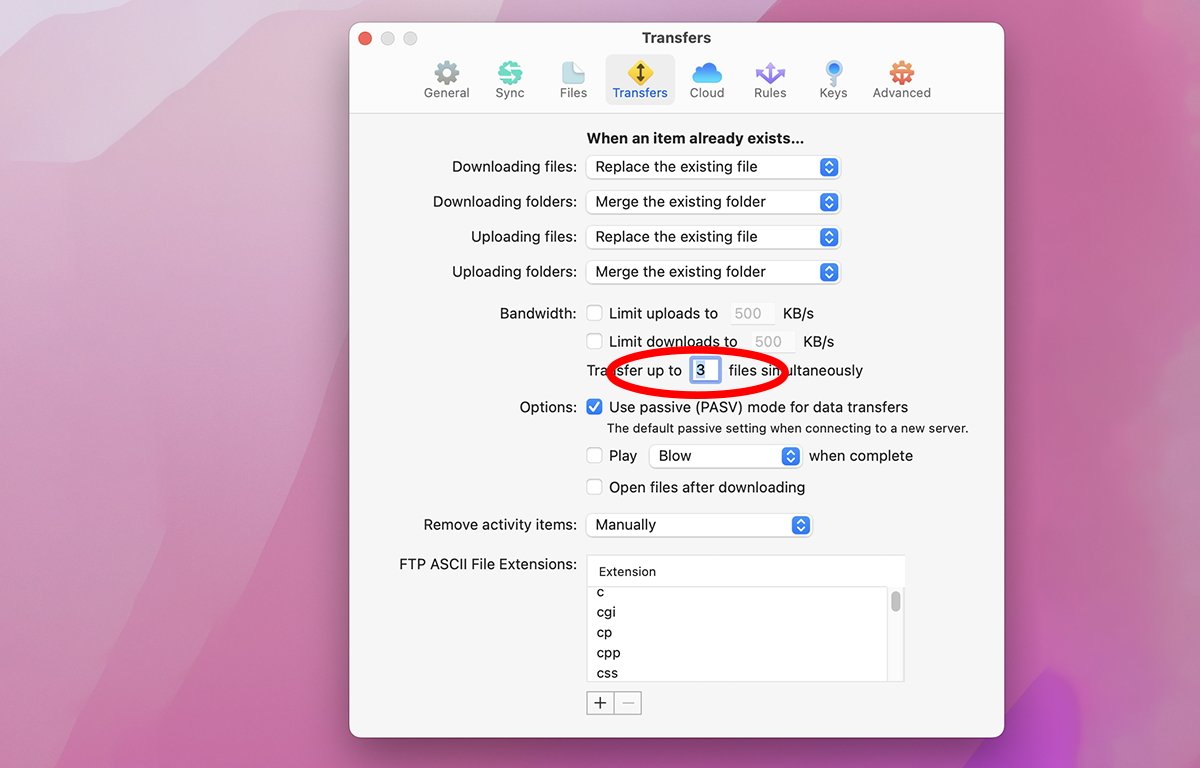Enable the Limit downloads to checkbox
Viewport: 1200px width, 768px height.
coord(595,341)
